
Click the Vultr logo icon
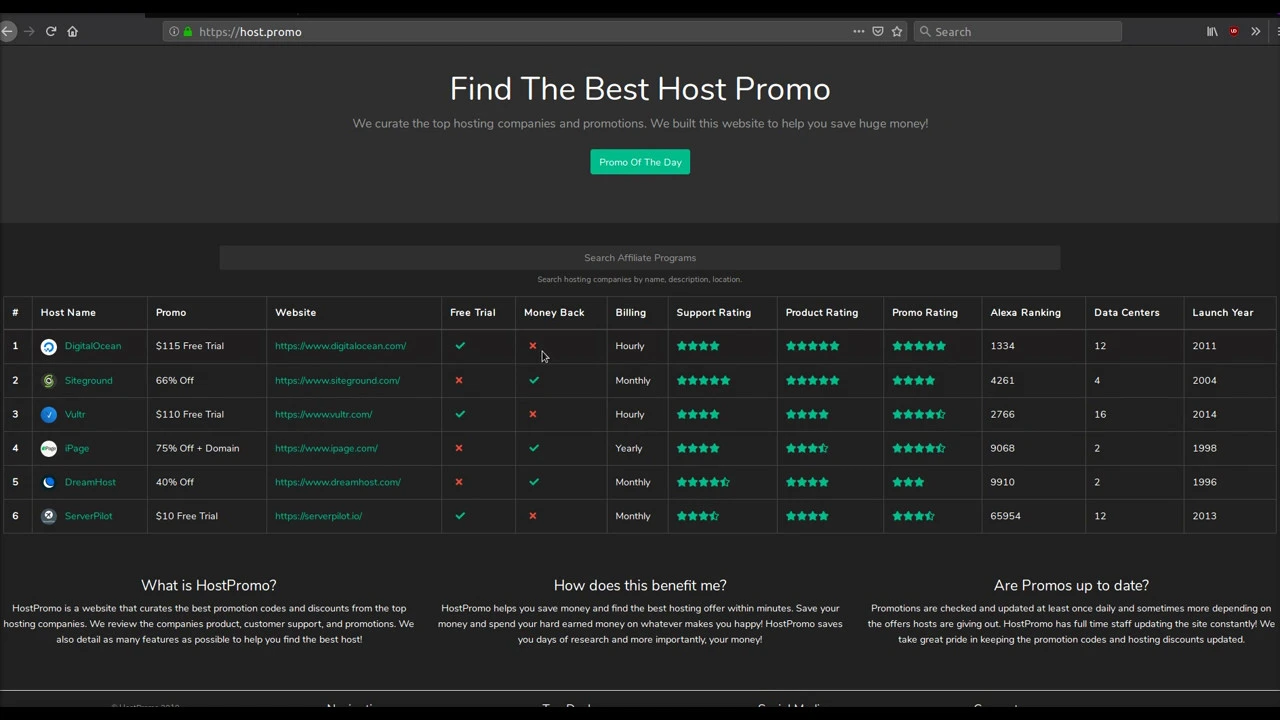click(49, 415)
